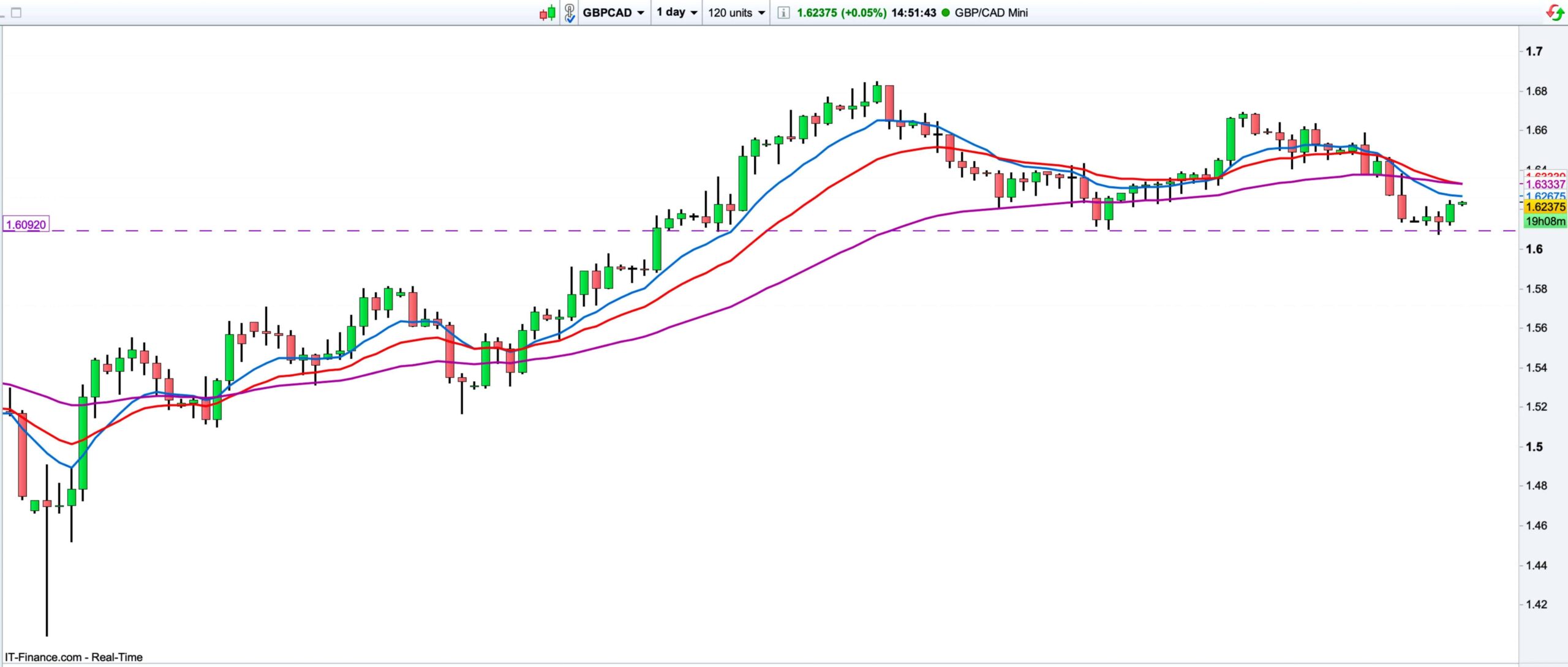Toggle the chart link group icon
Image resolution: width=1568 pixels, height=667 pixels.
pyautogui.click(x=570, y=12)
